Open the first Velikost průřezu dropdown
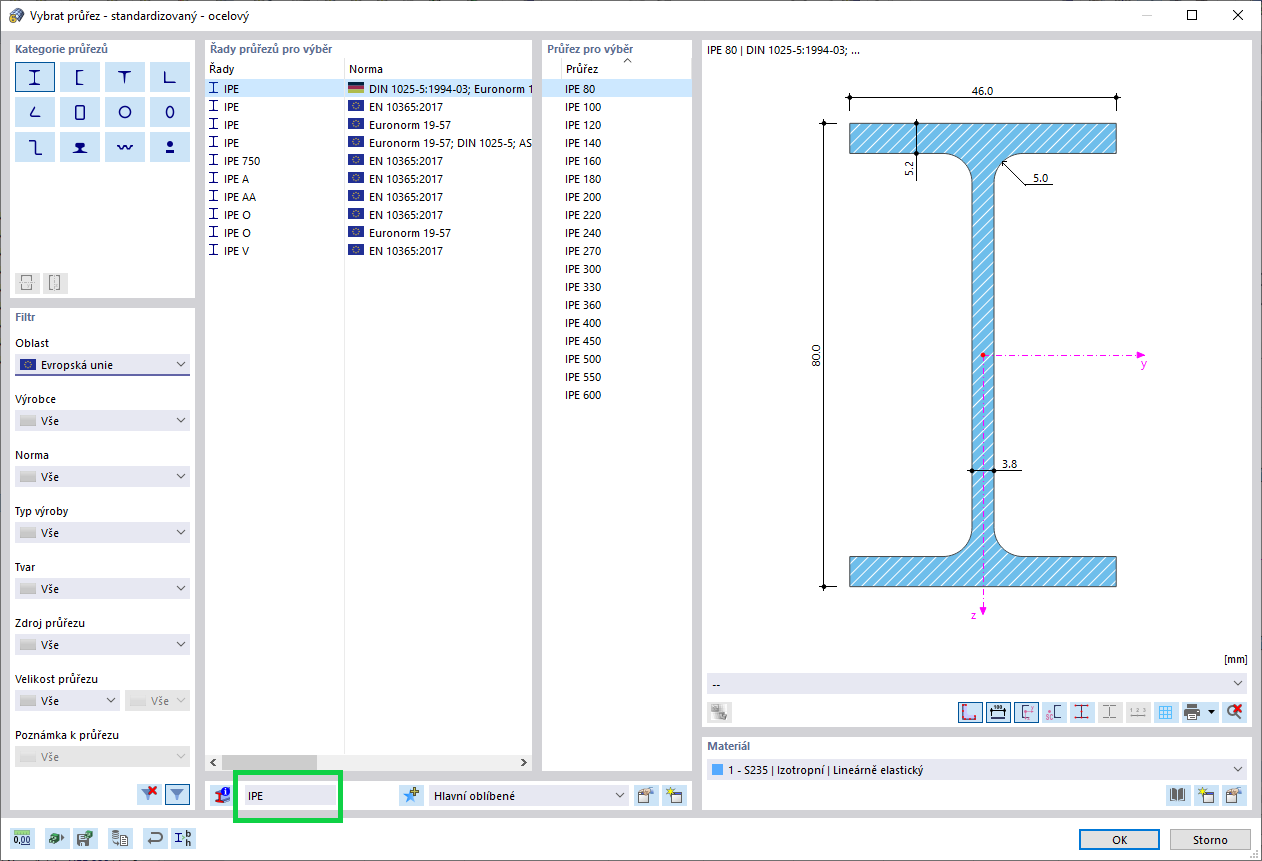The width and height of the screenshot is (1262, 861). 68,701
